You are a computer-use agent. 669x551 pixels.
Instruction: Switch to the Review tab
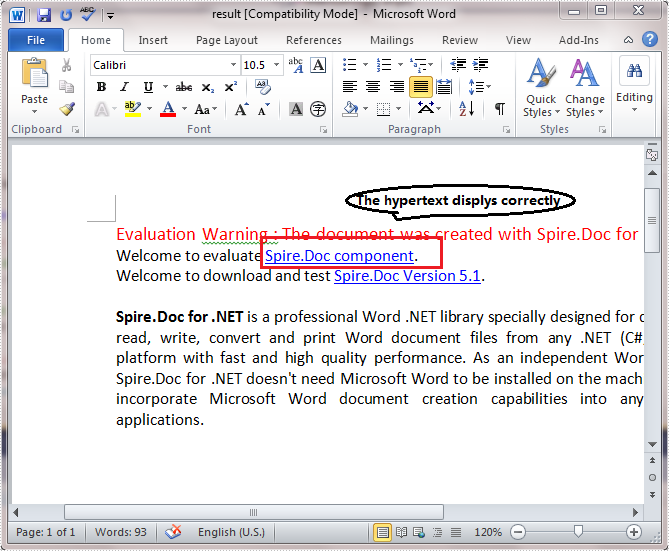point(460,40)
